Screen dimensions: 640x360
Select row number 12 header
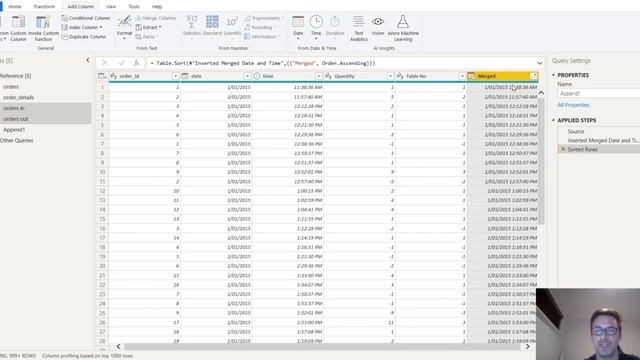pos(102,191)
